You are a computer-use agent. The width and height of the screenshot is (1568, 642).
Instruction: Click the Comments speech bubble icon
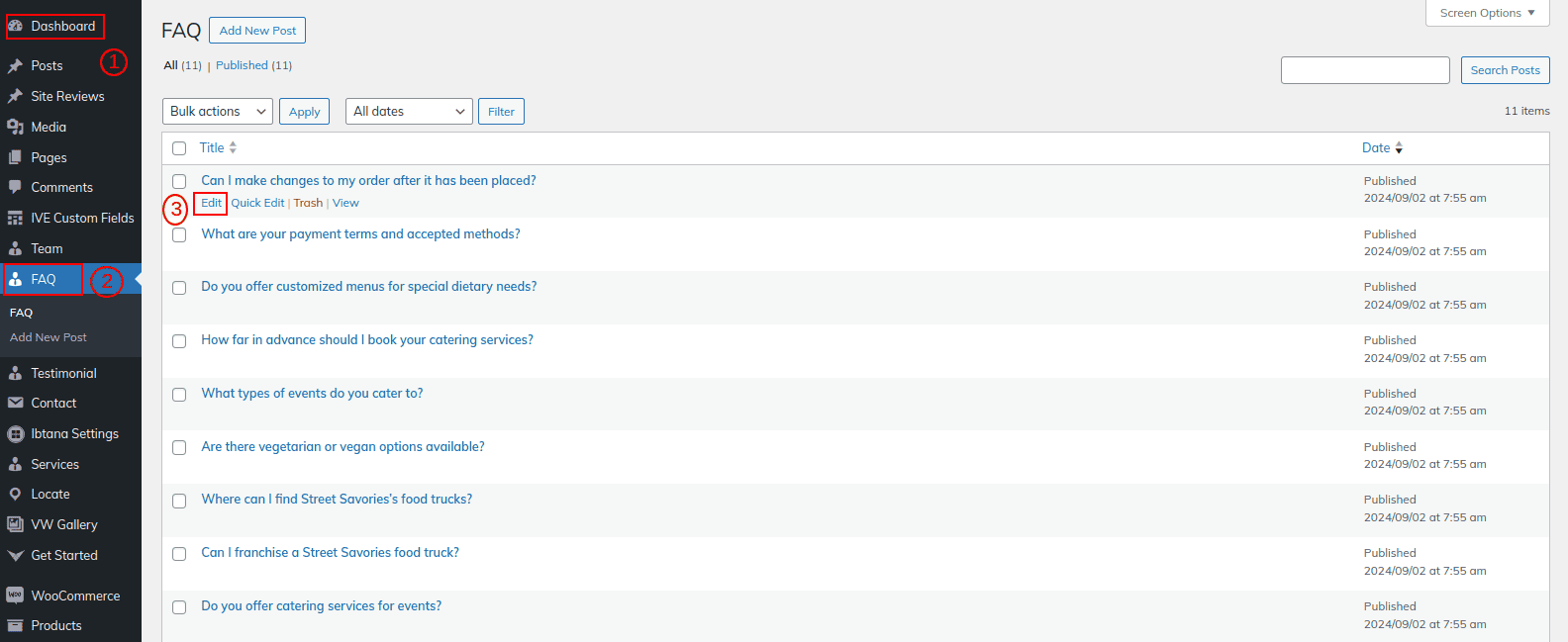[16, 187]
